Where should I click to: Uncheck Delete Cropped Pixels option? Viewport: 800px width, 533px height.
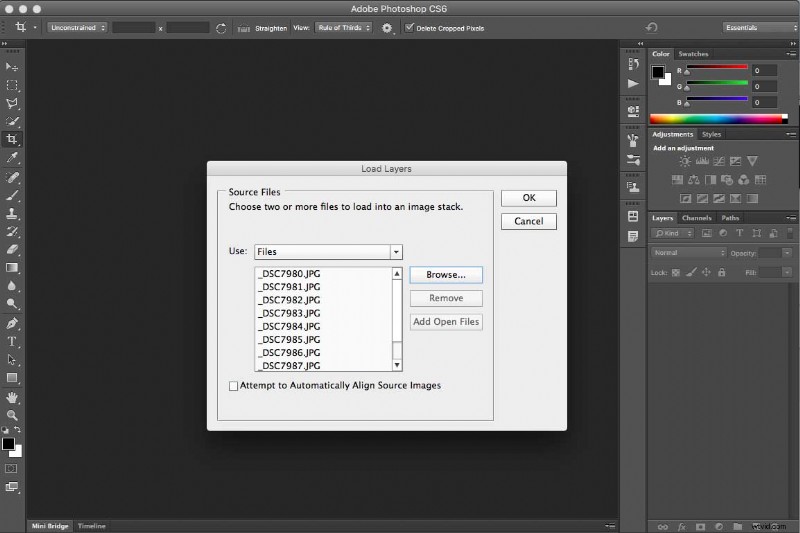(409, 28)
